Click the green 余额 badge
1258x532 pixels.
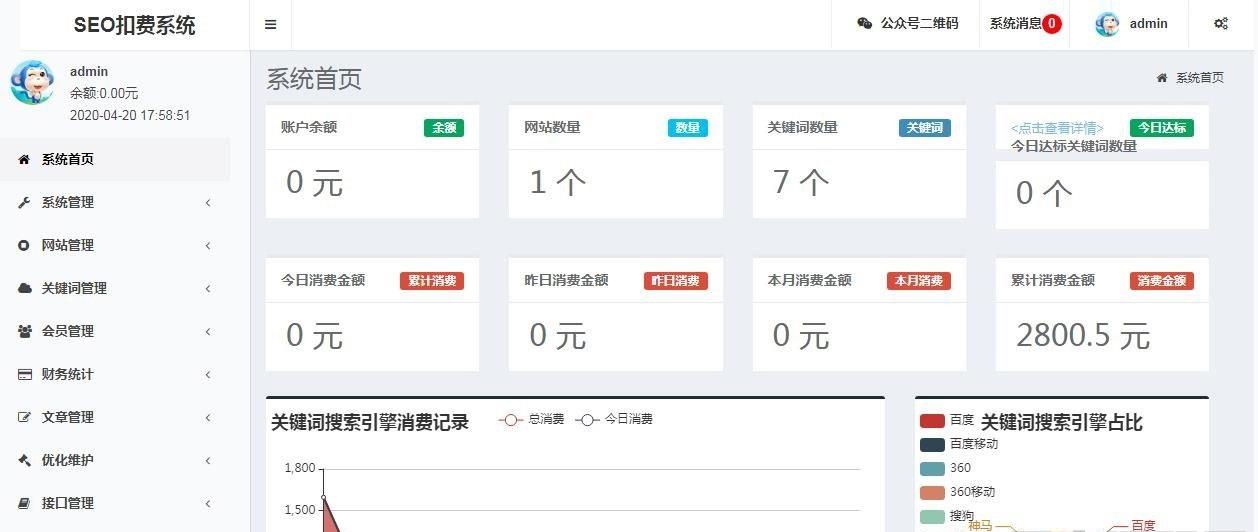(x=444, y=128)
